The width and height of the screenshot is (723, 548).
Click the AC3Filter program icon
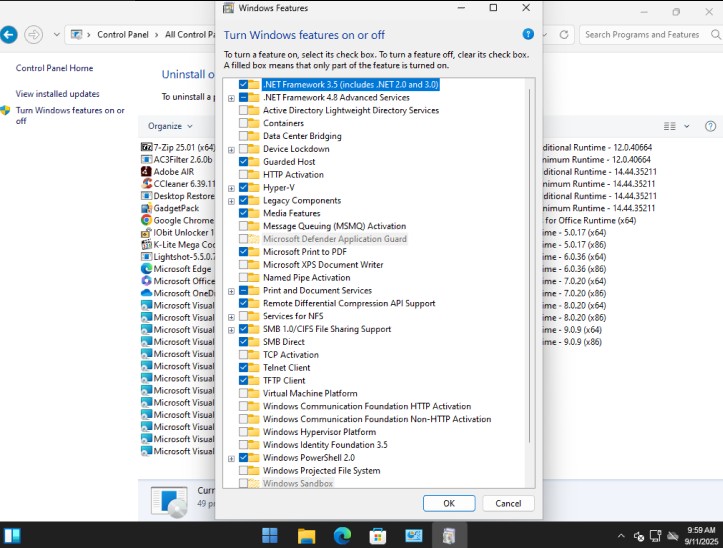(146, 159)
